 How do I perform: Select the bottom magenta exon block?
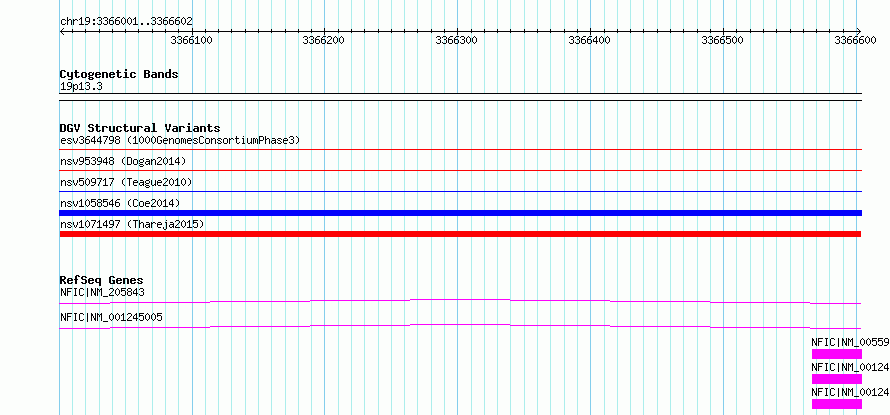837,404
